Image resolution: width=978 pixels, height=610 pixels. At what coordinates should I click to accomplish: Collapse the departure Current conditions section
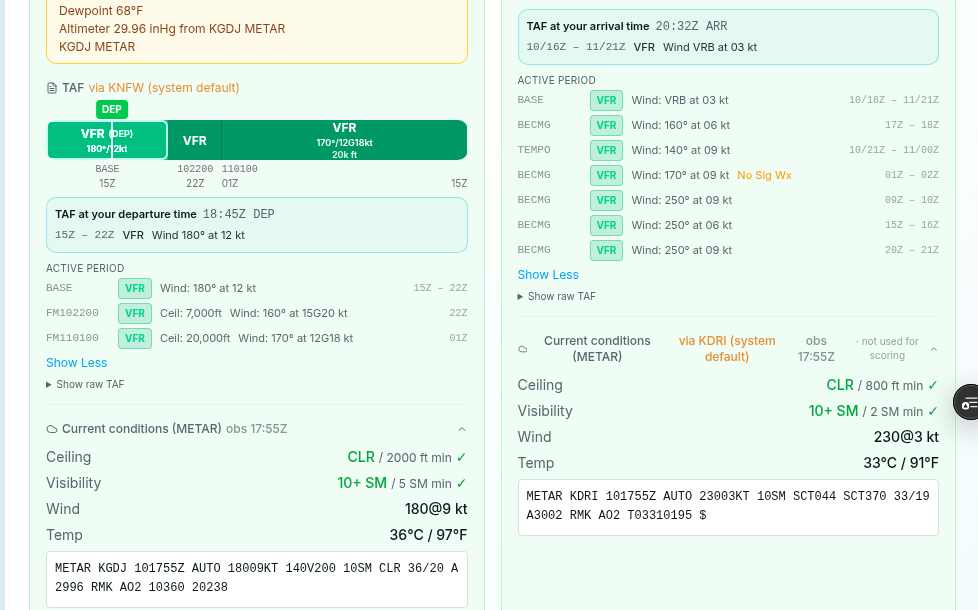(x=462, y=429)
